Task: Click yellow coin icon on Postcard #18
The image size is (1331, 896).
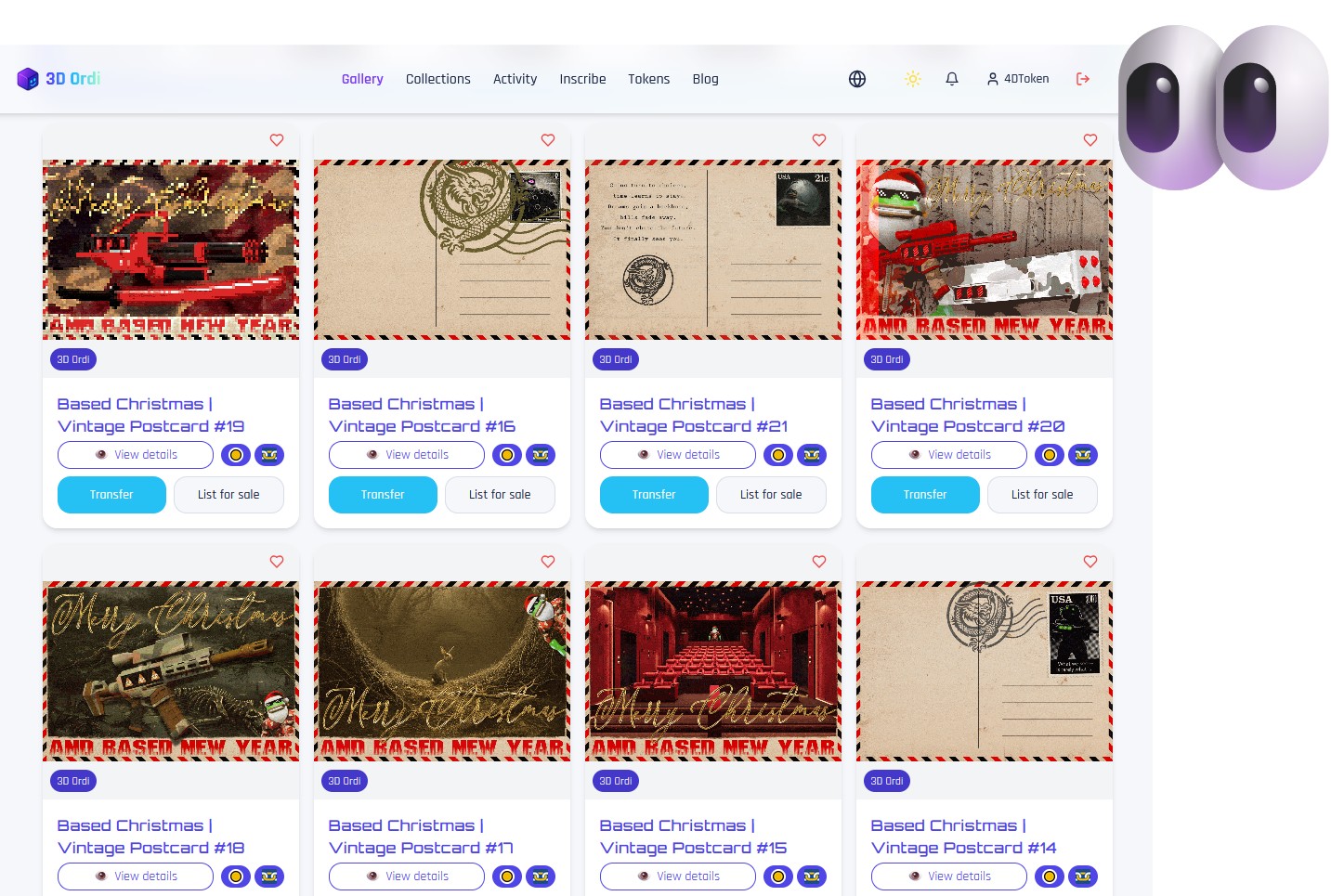Action: [x=236, y=877]
